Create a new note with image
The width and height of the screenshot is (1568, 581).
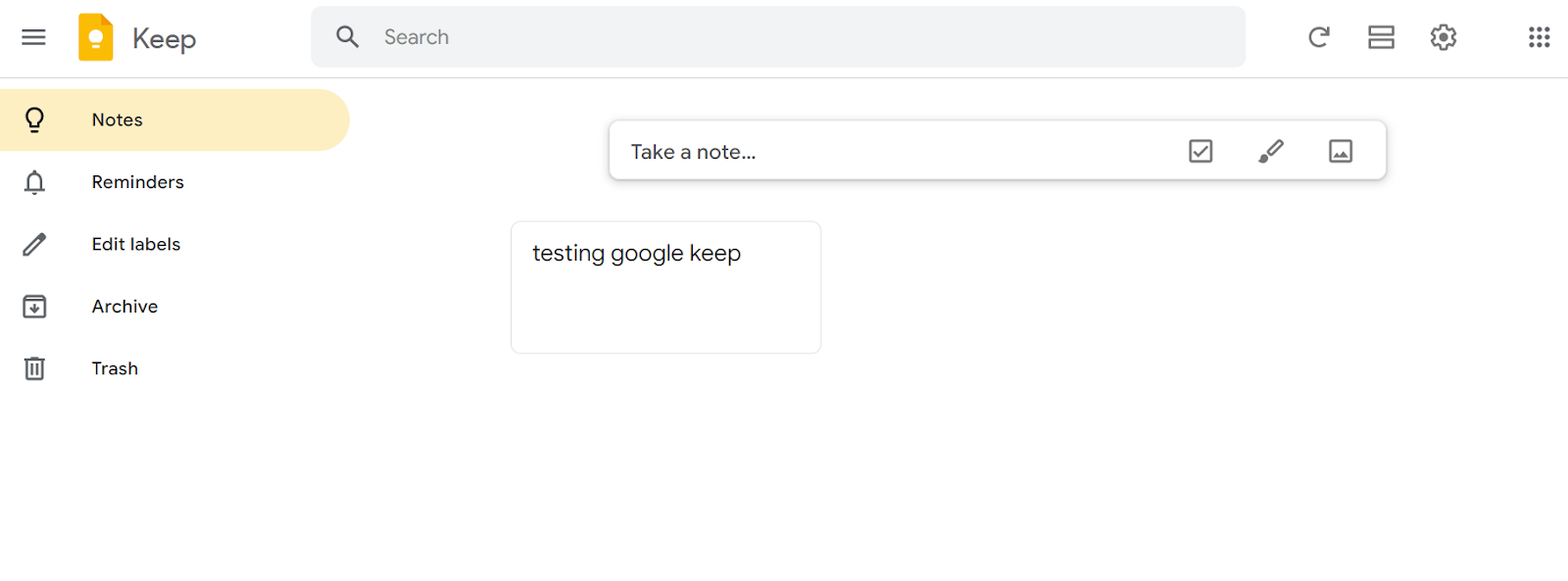point(1340,151)
